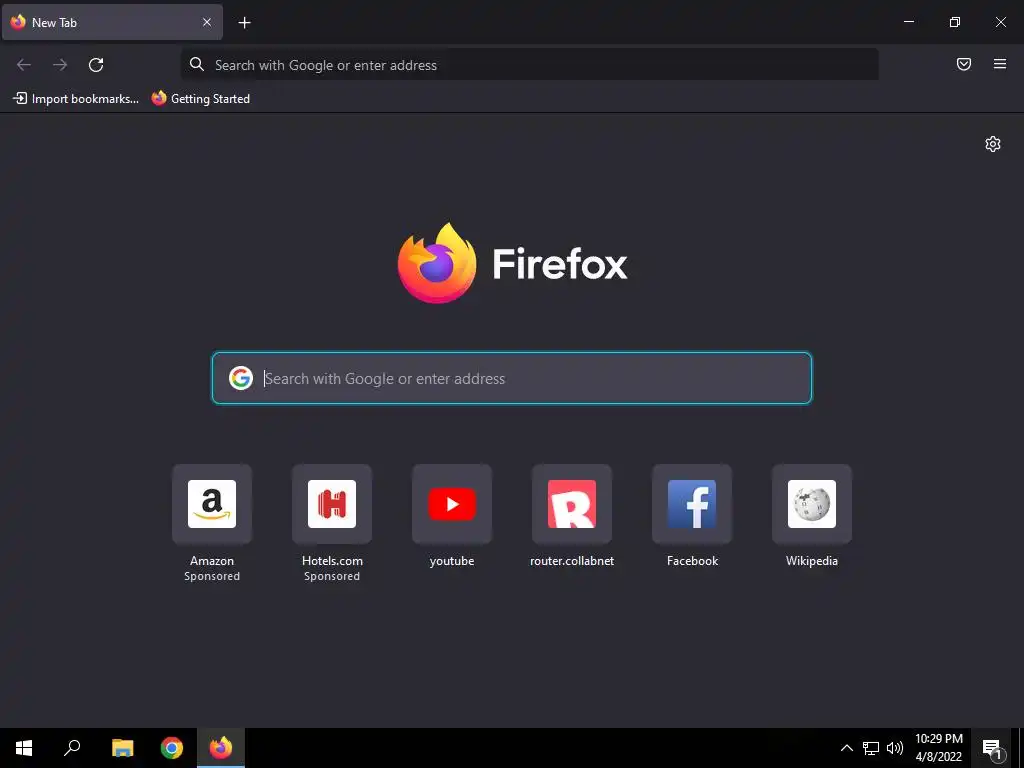1024x768 pixels.
Task: Open Import bookmarks from bookmarks toolbar
Action: pos(76,99)
